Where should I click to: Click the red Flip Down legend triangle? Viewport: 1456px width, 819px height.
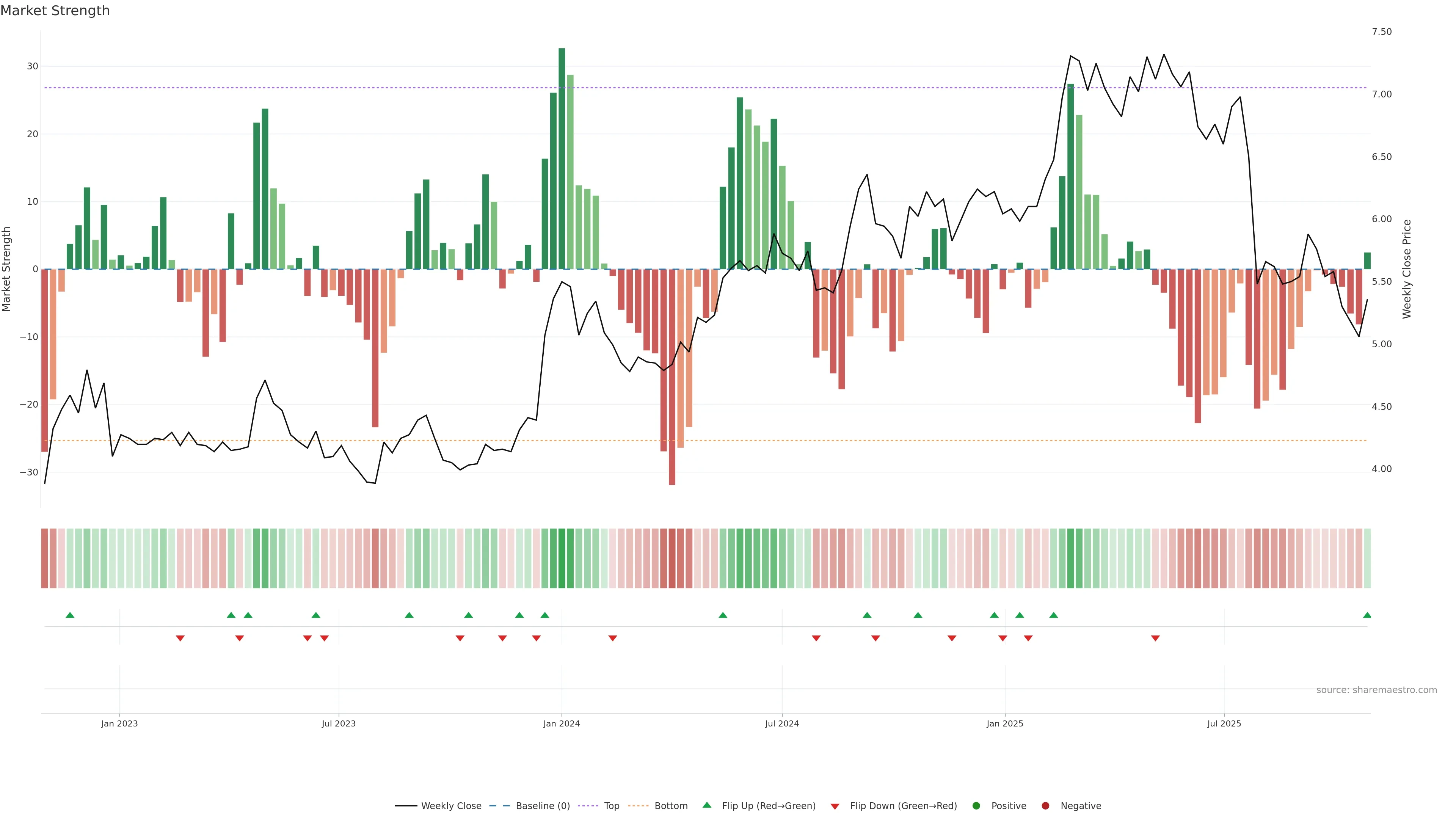pos(835,806)
